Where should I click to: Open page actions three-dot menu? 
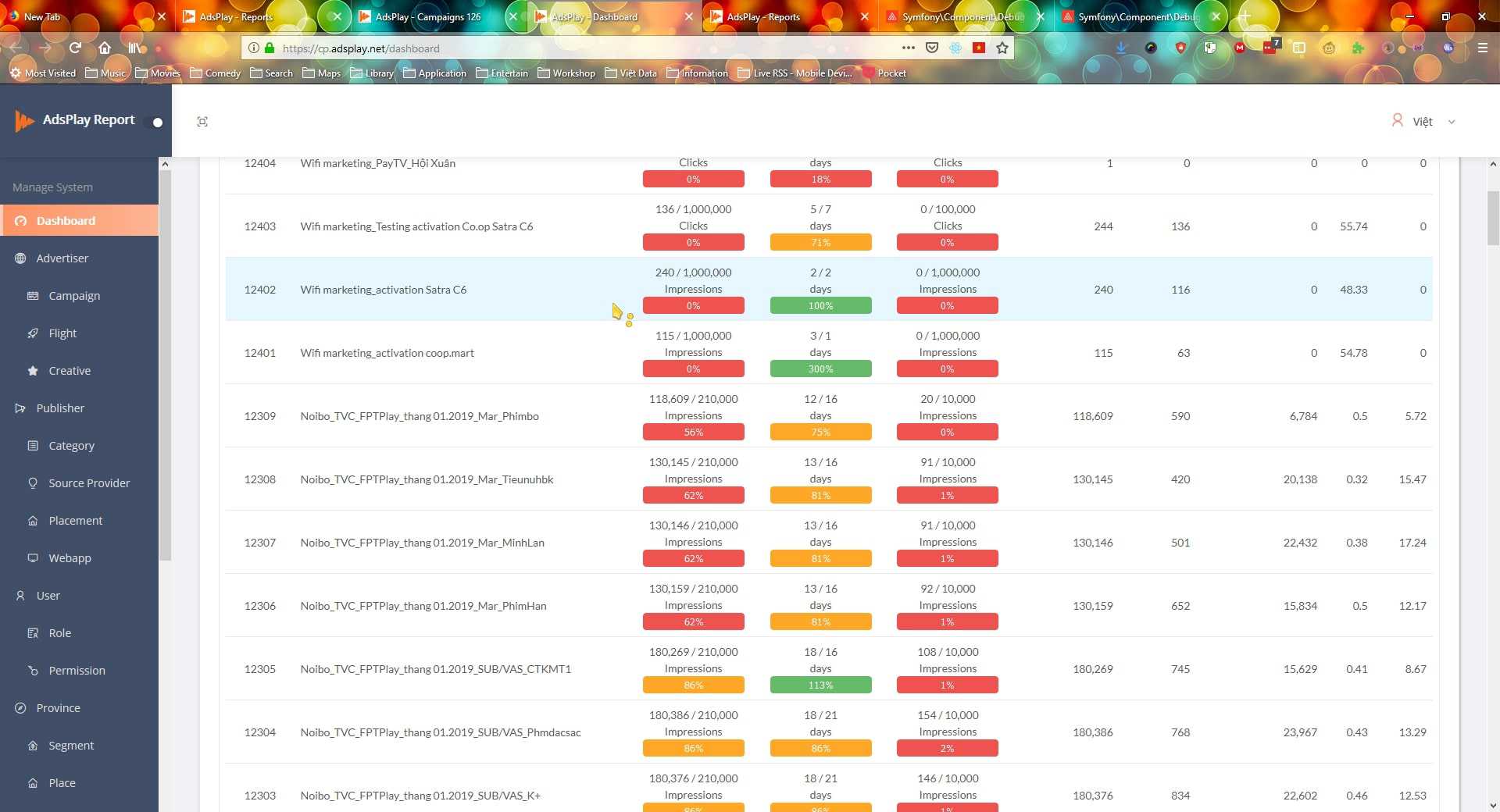pyautogui.click(x=908, y=48)
